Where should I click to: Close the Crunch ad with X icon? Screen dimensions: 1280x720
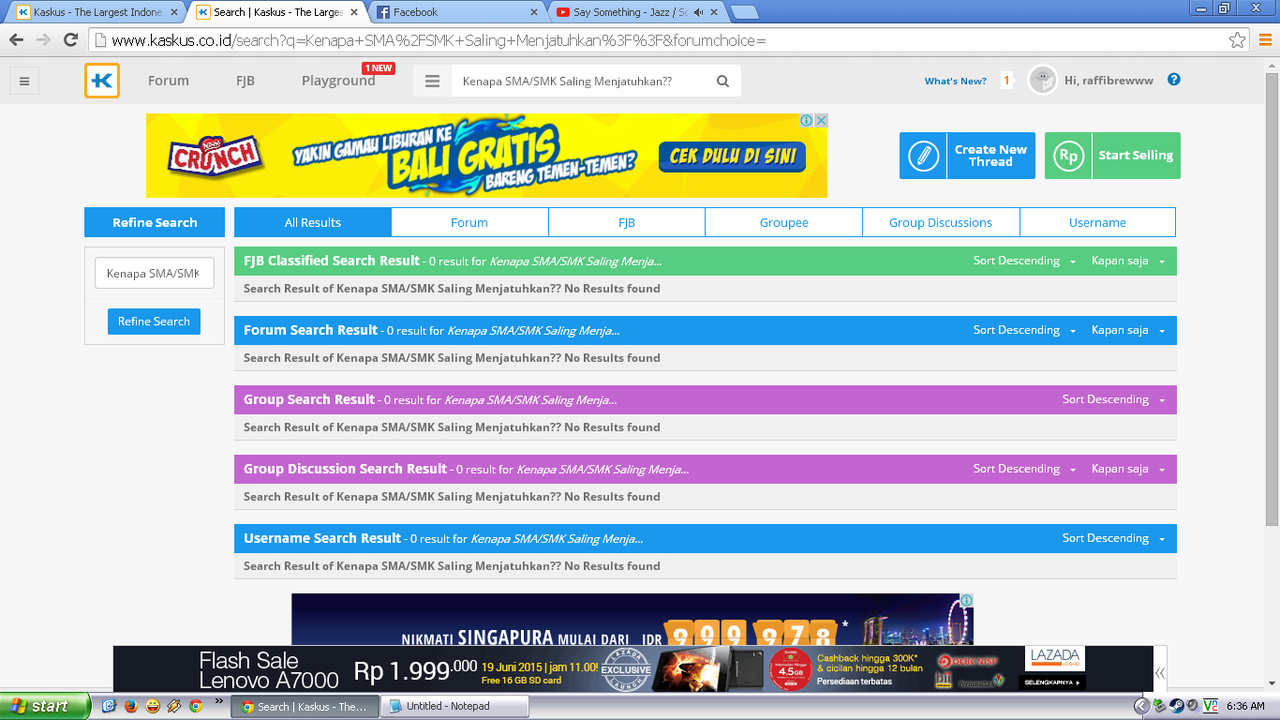click(x=821, y=120)
